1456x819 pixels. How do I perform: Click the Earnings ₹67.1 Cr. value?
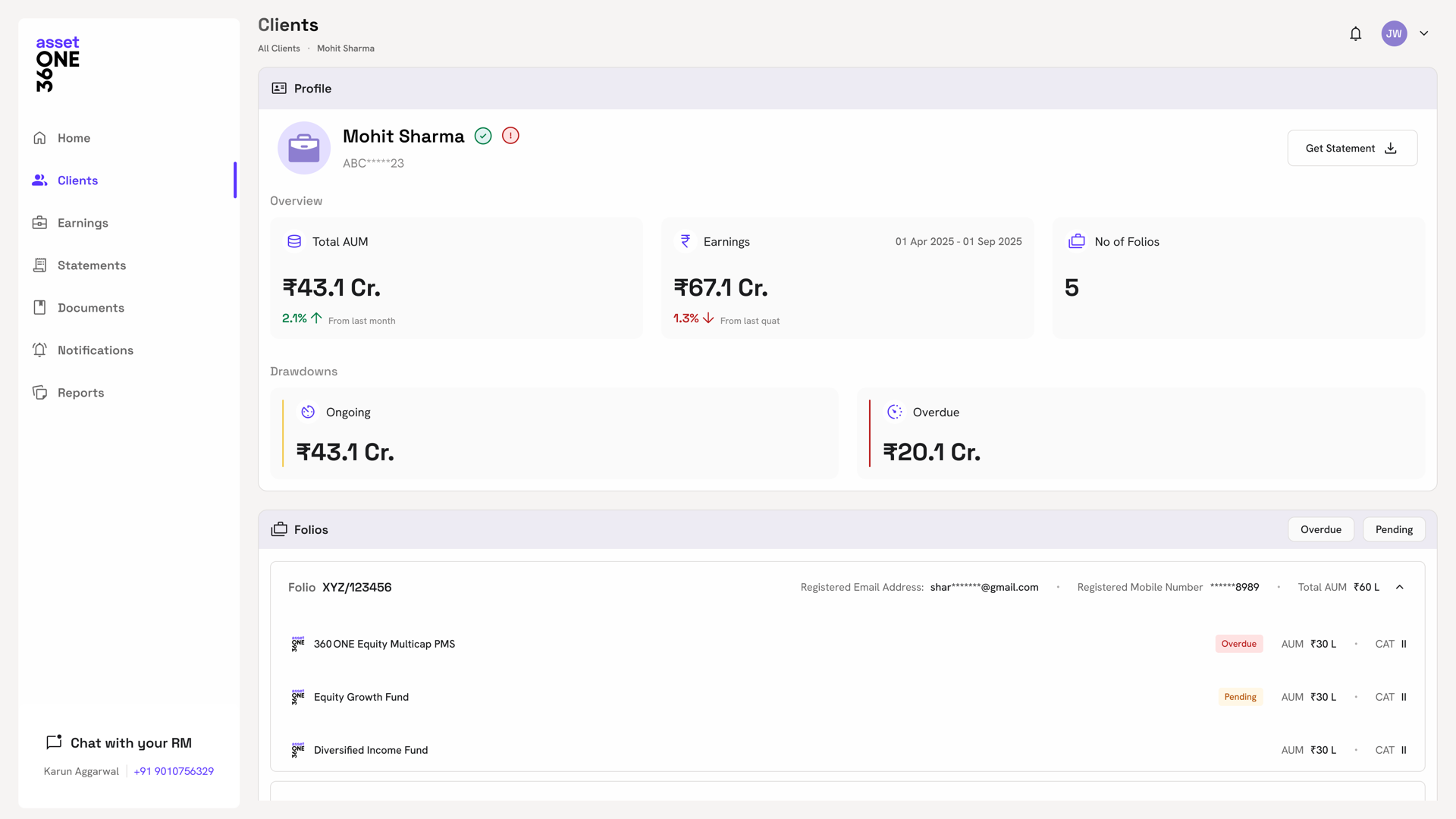(x=721, y=287)
